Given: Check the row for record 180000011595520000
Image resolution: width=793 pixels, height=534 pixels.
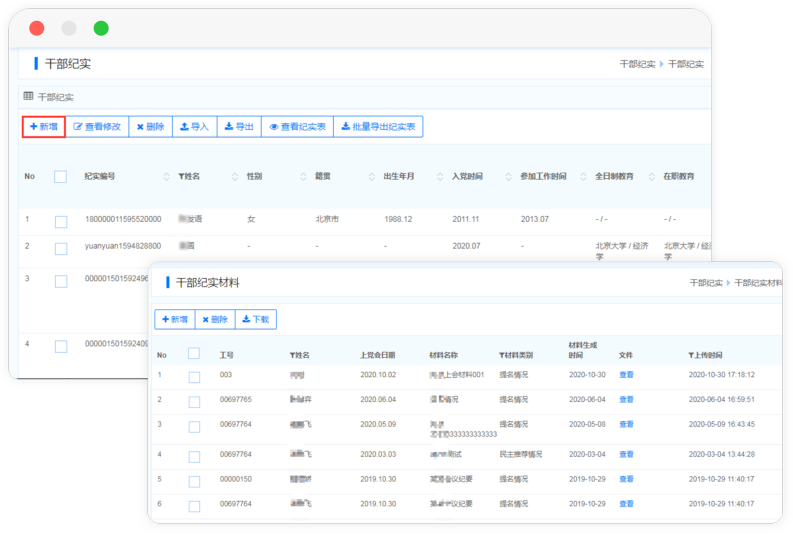Looking at the screenshot, I should 61,221.
